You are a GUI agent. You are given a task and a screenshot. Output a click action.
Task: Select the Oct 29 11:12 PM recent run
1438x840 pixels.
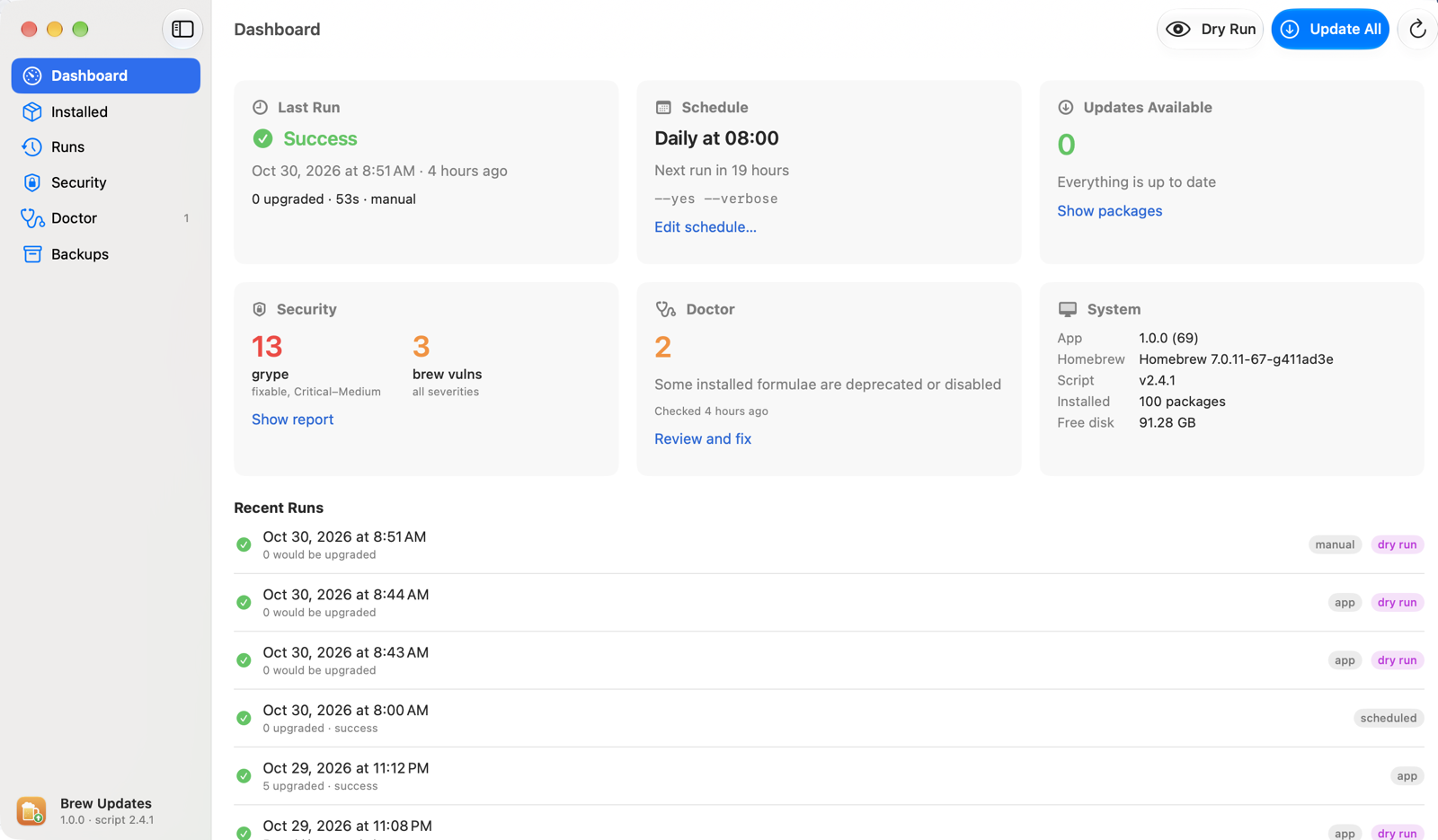click(829, 776)
